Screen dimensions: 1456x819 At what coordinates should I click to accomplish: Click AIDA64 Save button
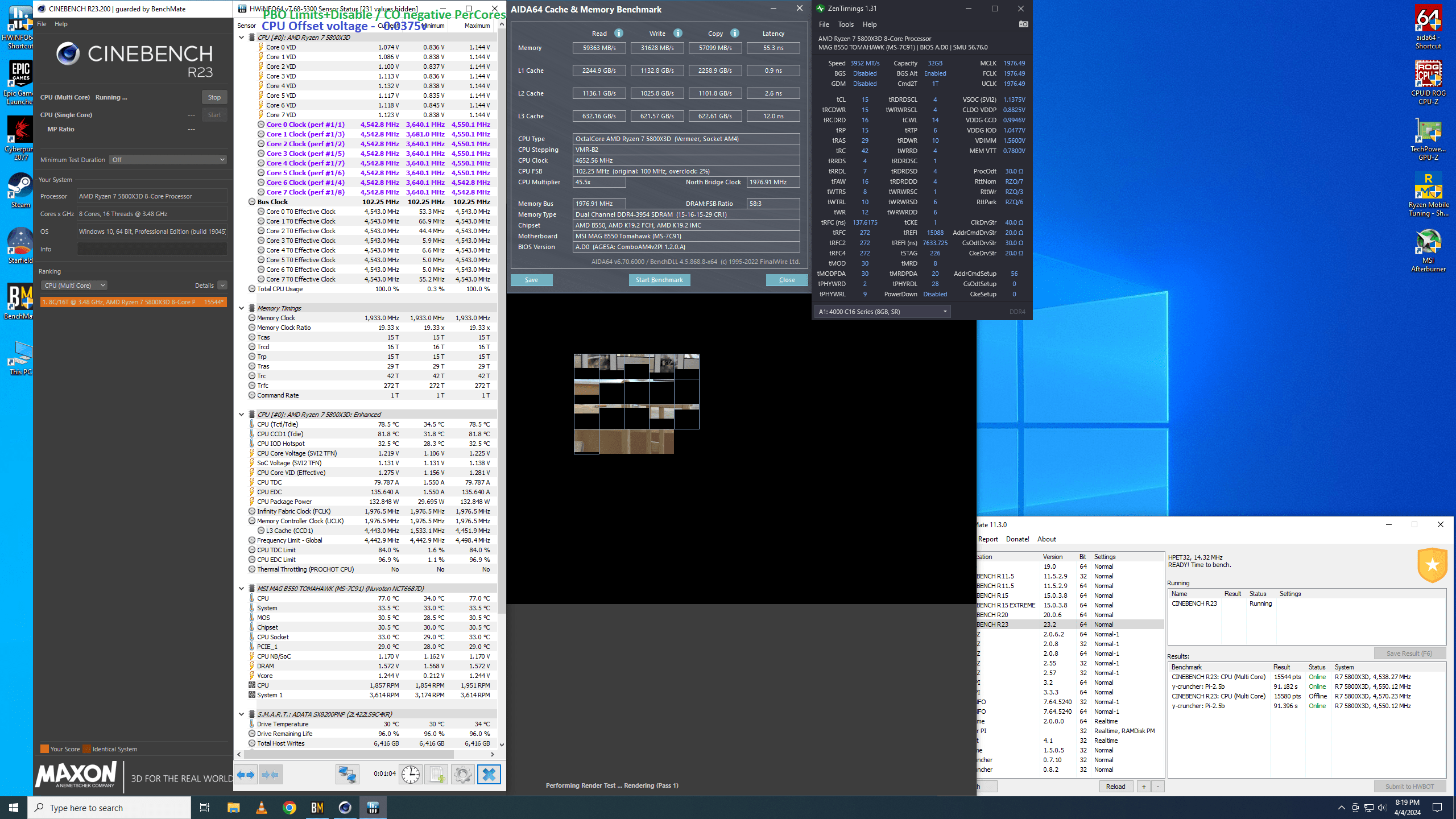click(x=531, y=280)
